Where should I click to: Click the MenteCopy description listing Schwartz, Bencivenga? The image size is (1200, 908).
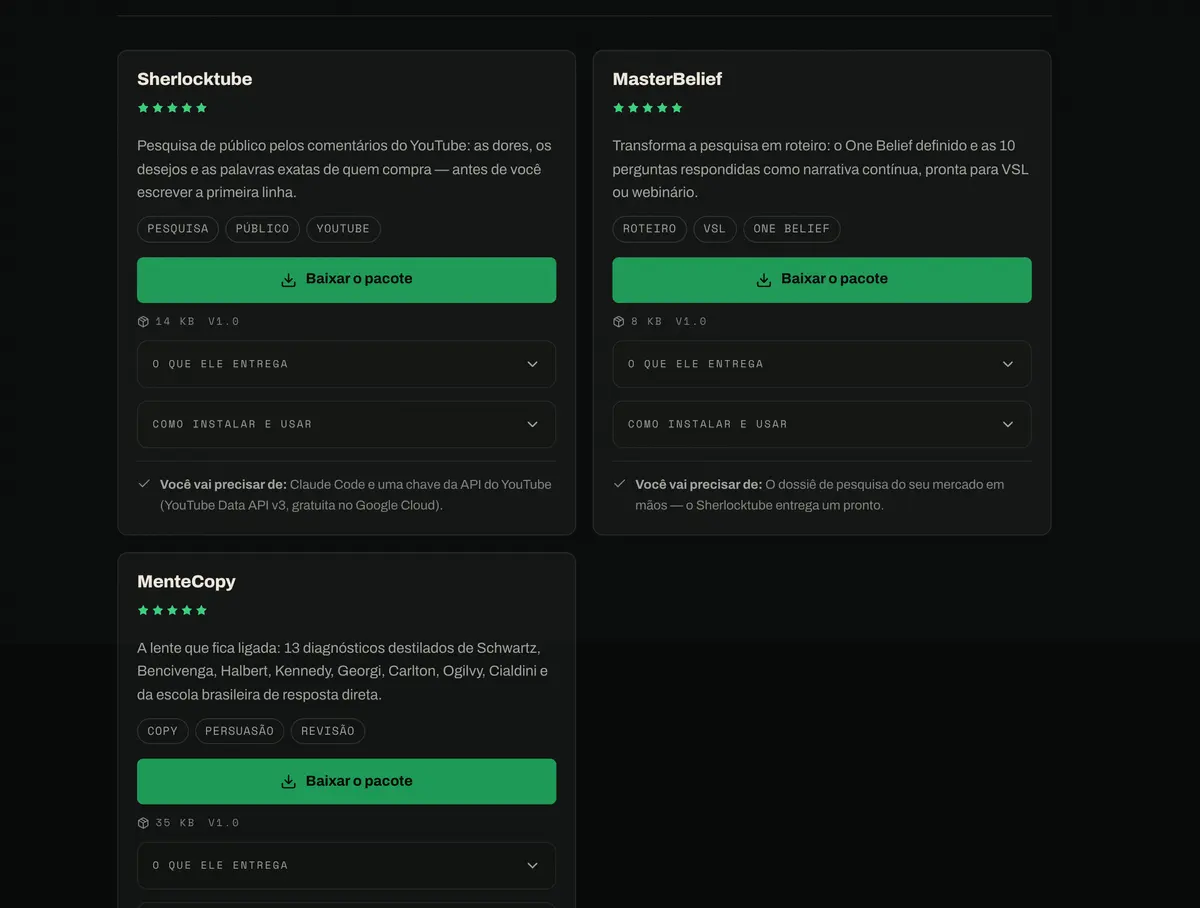pos(343,671)
